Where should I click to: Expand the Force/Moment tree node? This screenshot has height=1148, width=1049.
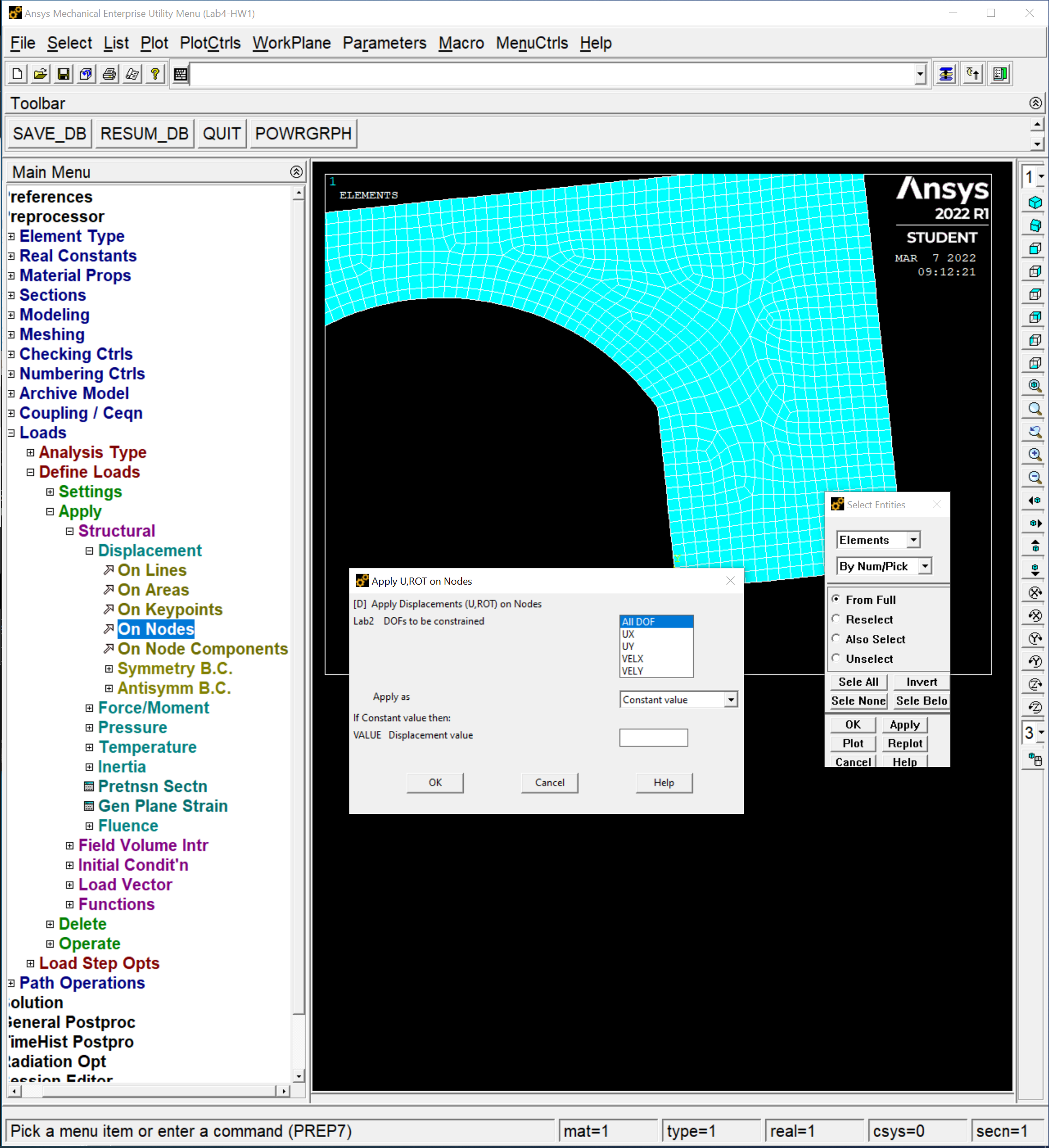[x=90, y=708]
